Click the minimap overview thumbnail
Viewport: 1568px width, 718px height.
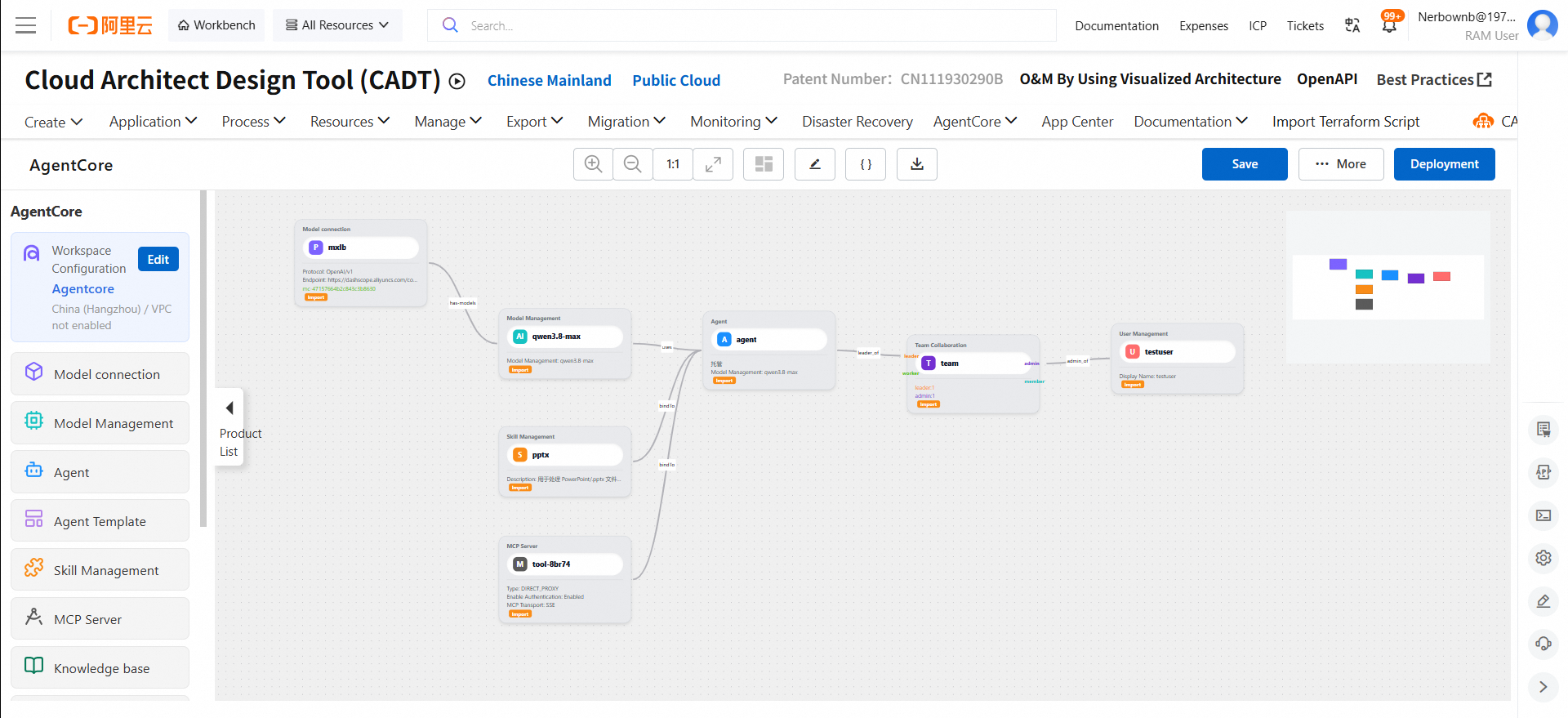[1388, 288]
